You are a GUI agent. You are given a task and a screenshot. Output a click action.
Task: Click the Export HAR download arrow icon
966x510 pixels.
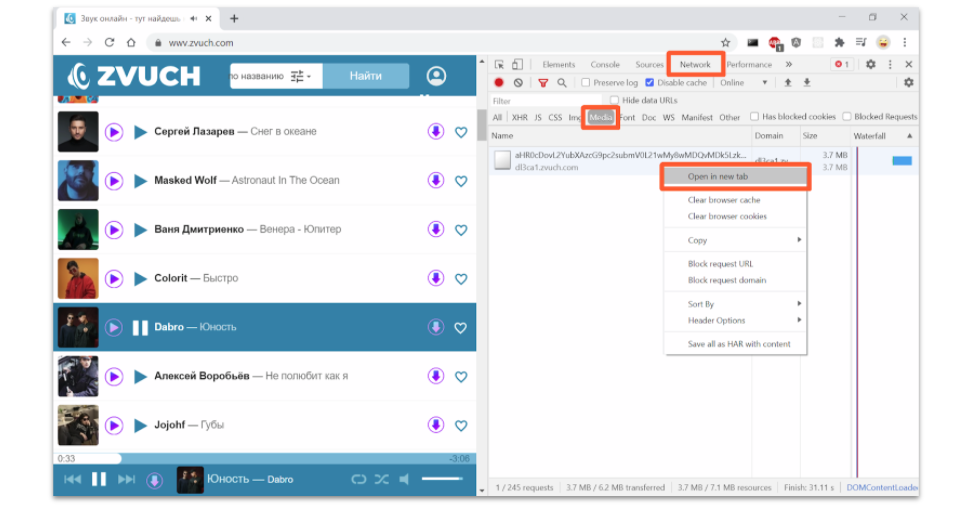click(806, 83)
